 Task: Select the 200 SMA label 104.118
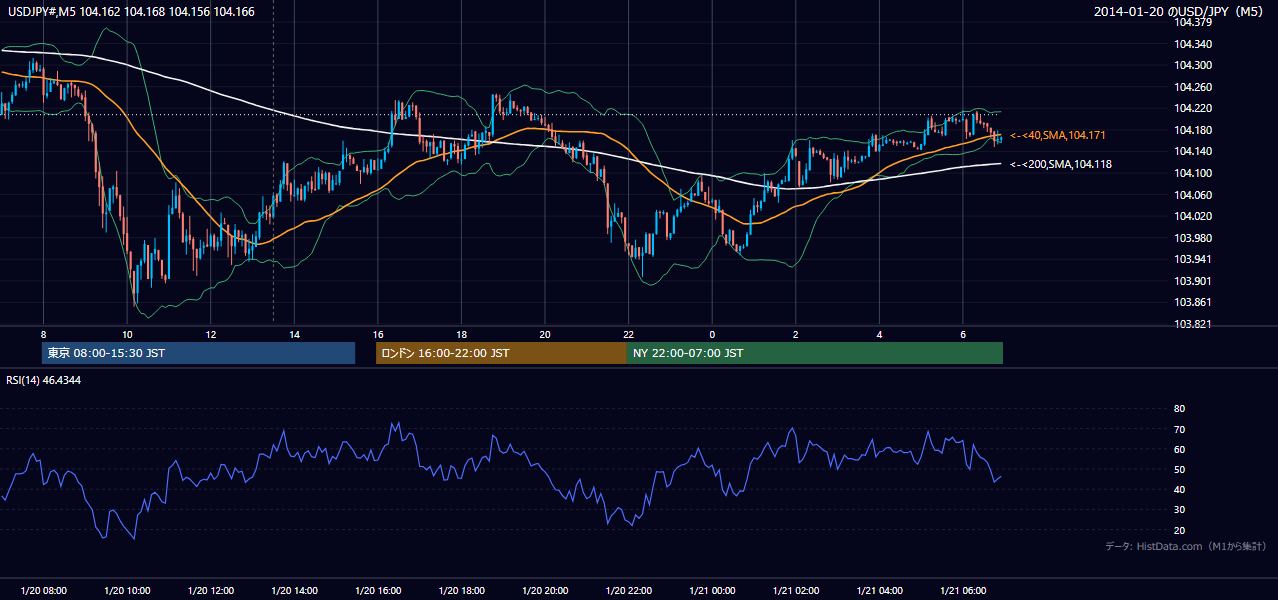(x=1062, y=164)
